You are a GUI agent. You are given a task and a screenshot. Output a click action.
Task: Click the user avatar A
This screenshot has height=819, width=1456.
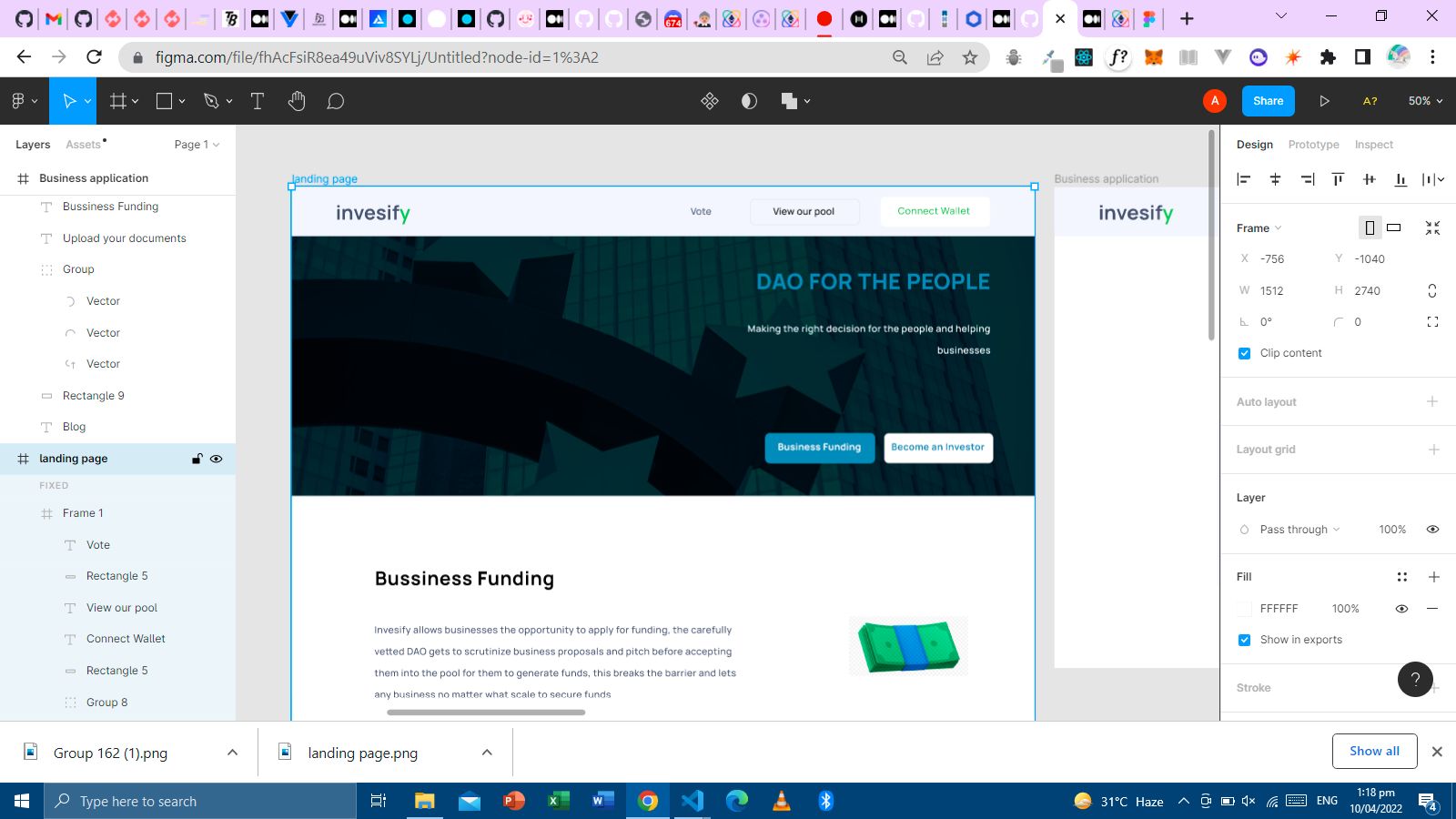click(1215, 101)
